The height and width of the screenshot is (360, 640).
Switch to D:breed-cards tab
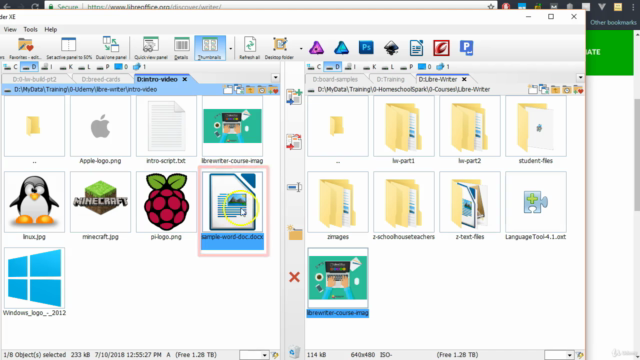coord(101,79)
